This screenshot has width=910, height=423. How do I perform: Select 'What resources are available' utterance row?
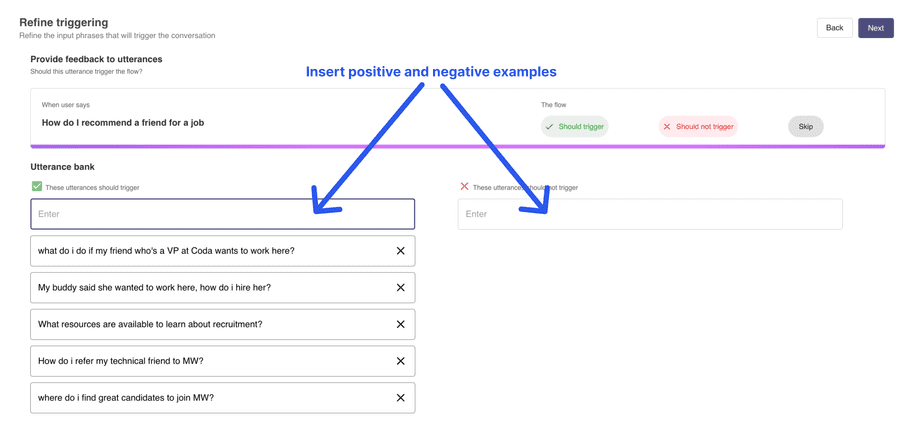[223, 324]
